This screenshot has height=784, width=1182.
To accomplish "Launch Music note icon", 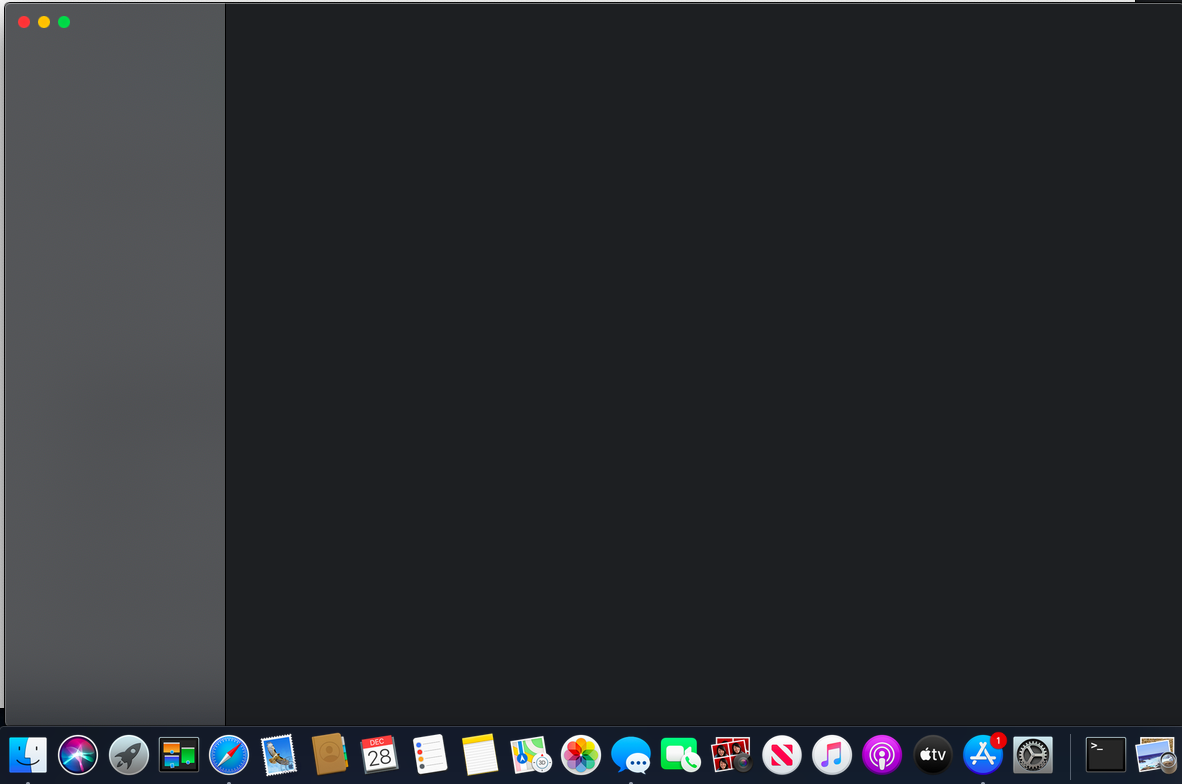I will click(x=831, y=755).
